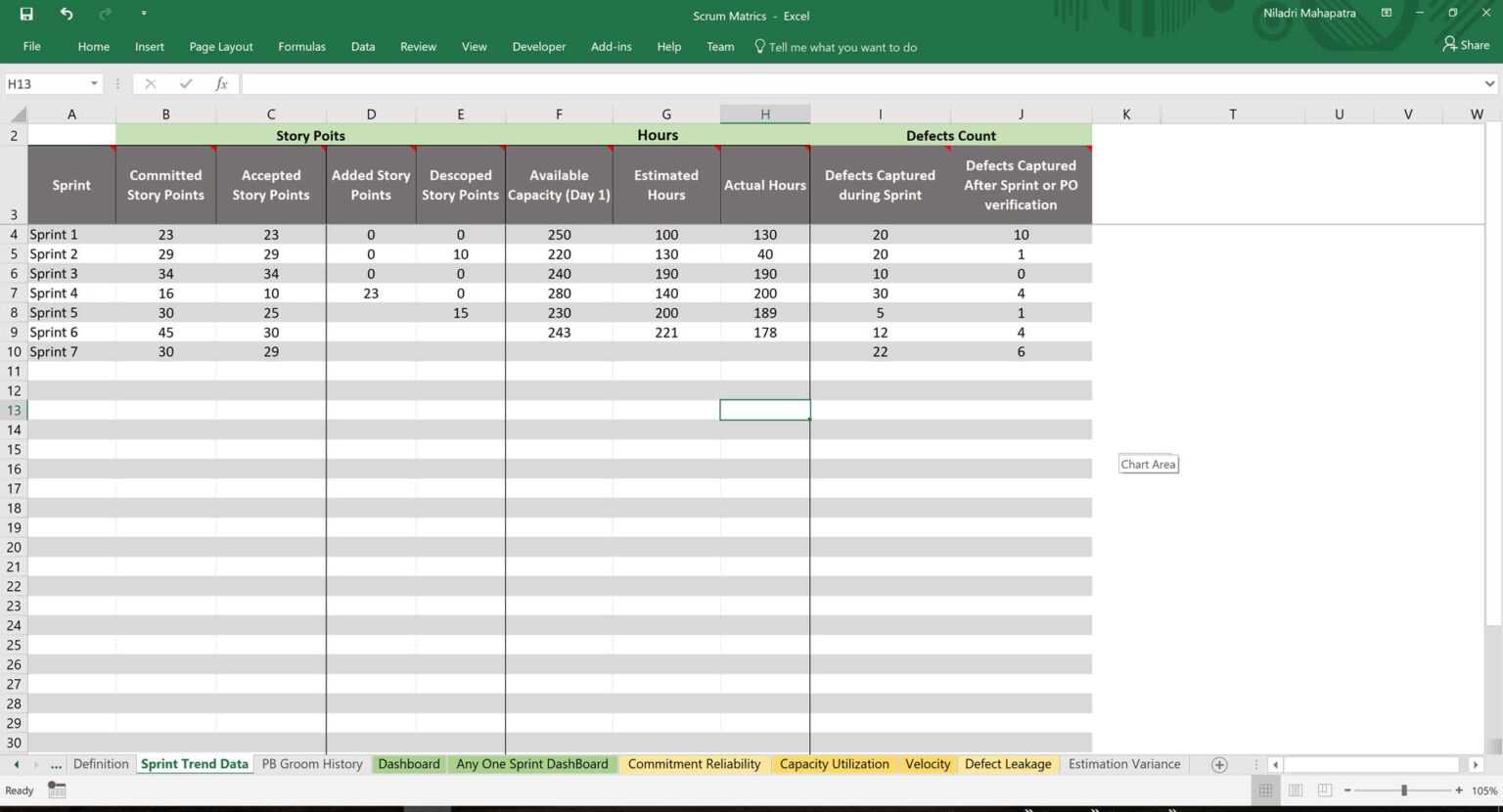Open the Velocity worksheet
This screenshot has height=812, width=1503.
[x=926, y=764]
